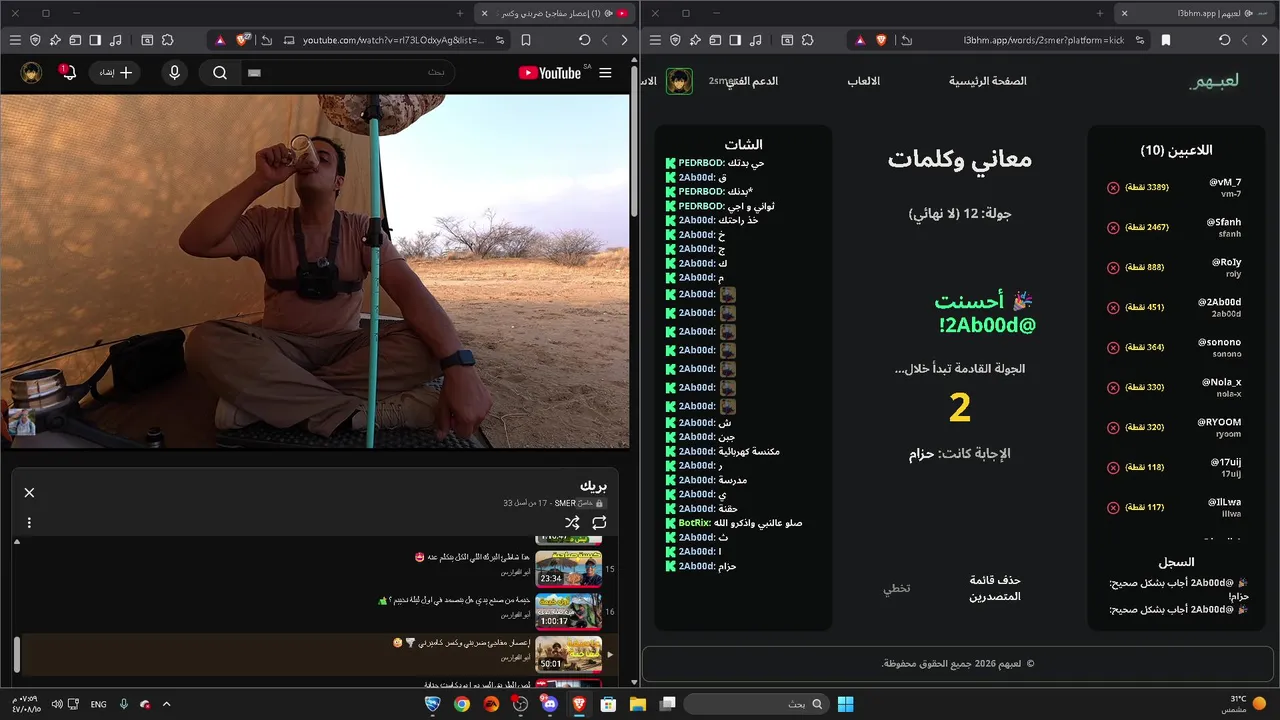Close the YouTube tab
The height and width of the screenshot is (720, 1280).
click(x=484, y=13)
